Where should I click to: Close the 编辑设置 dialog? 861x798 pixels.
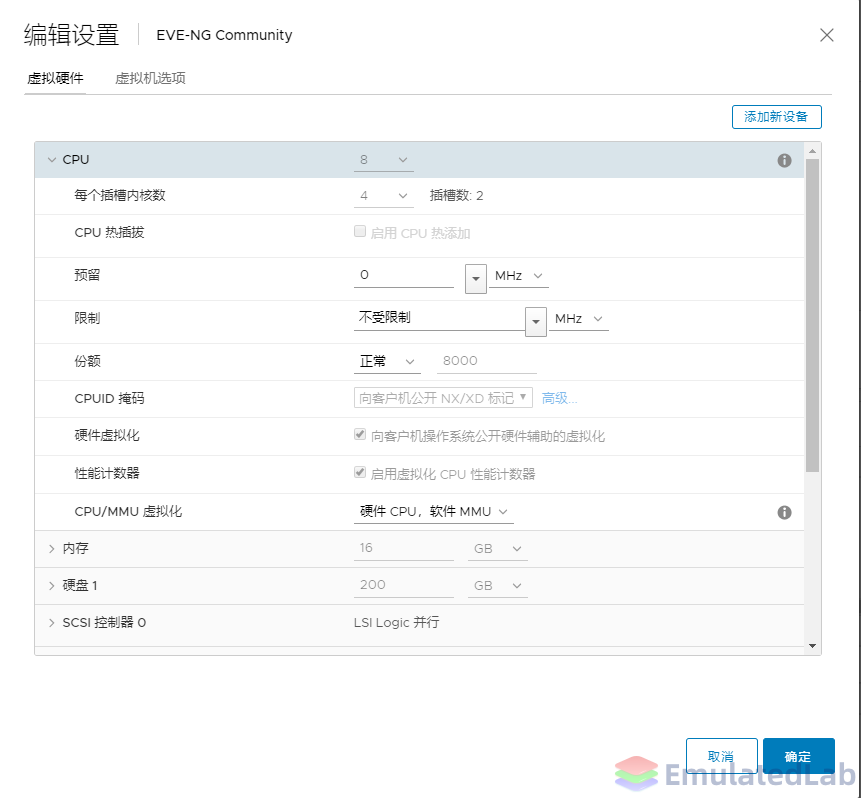click(826, 35)
